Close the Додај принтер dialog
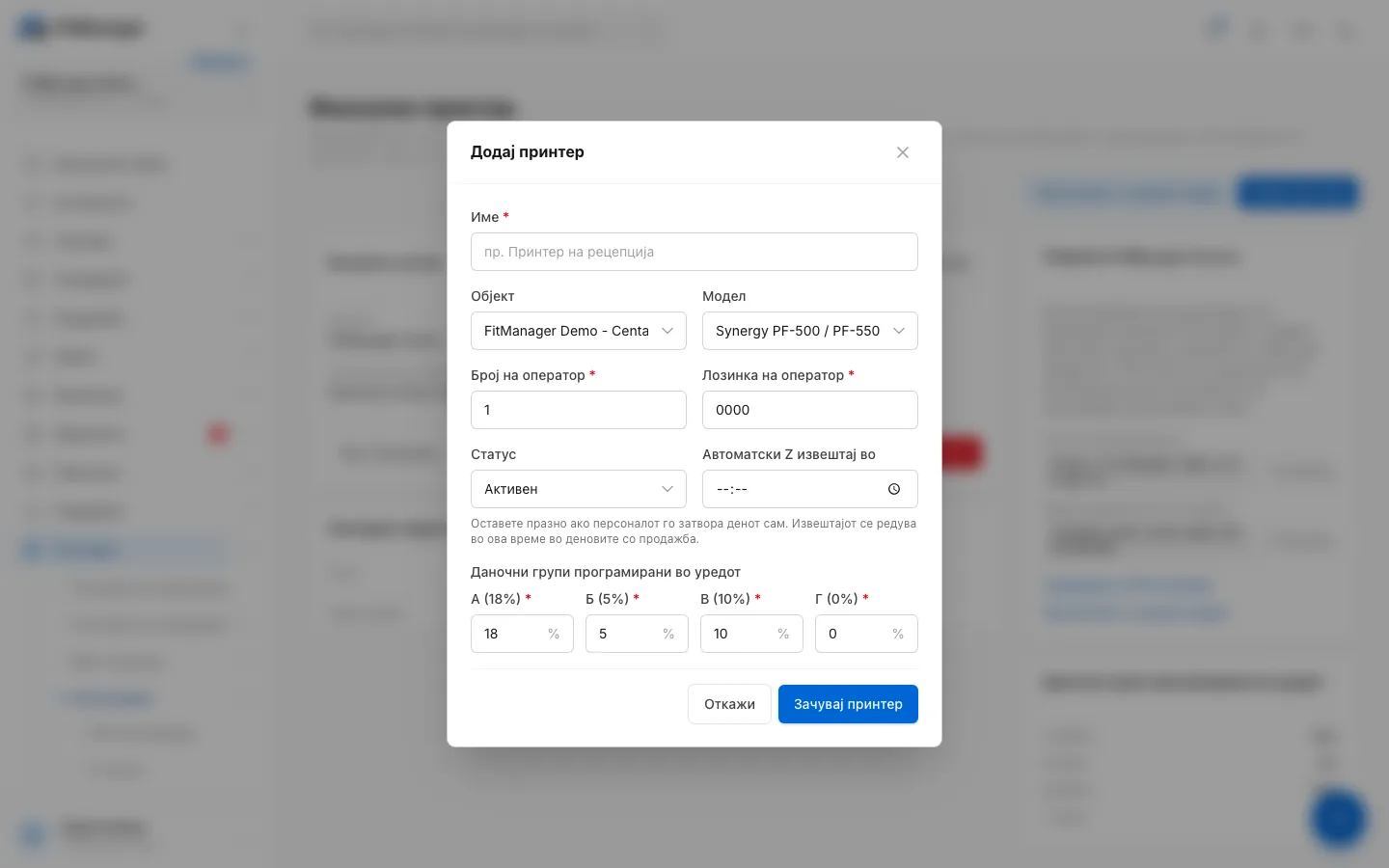 903,152
